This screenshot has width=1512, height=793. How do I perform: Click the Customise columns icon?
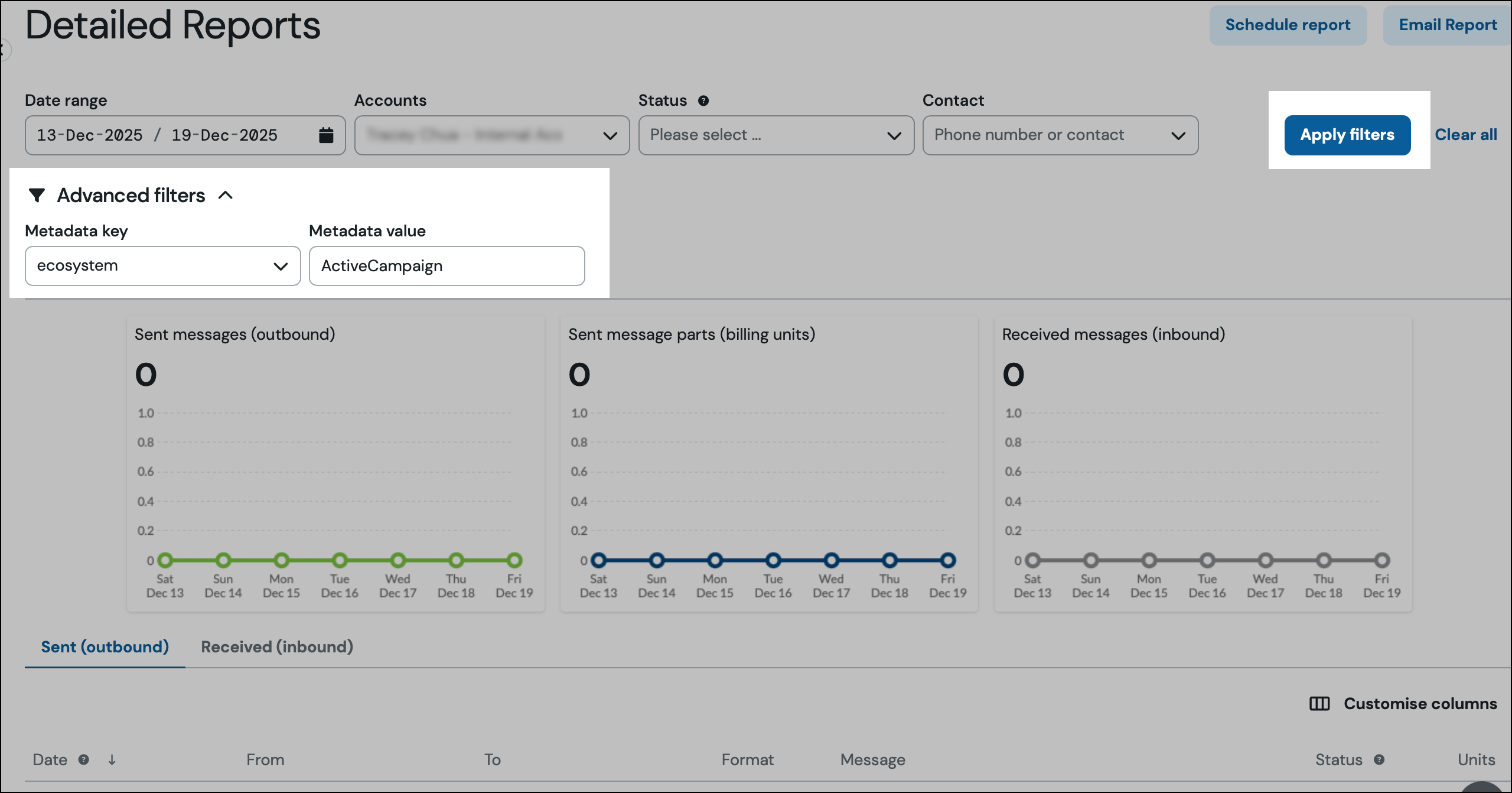click(1319, 703)
